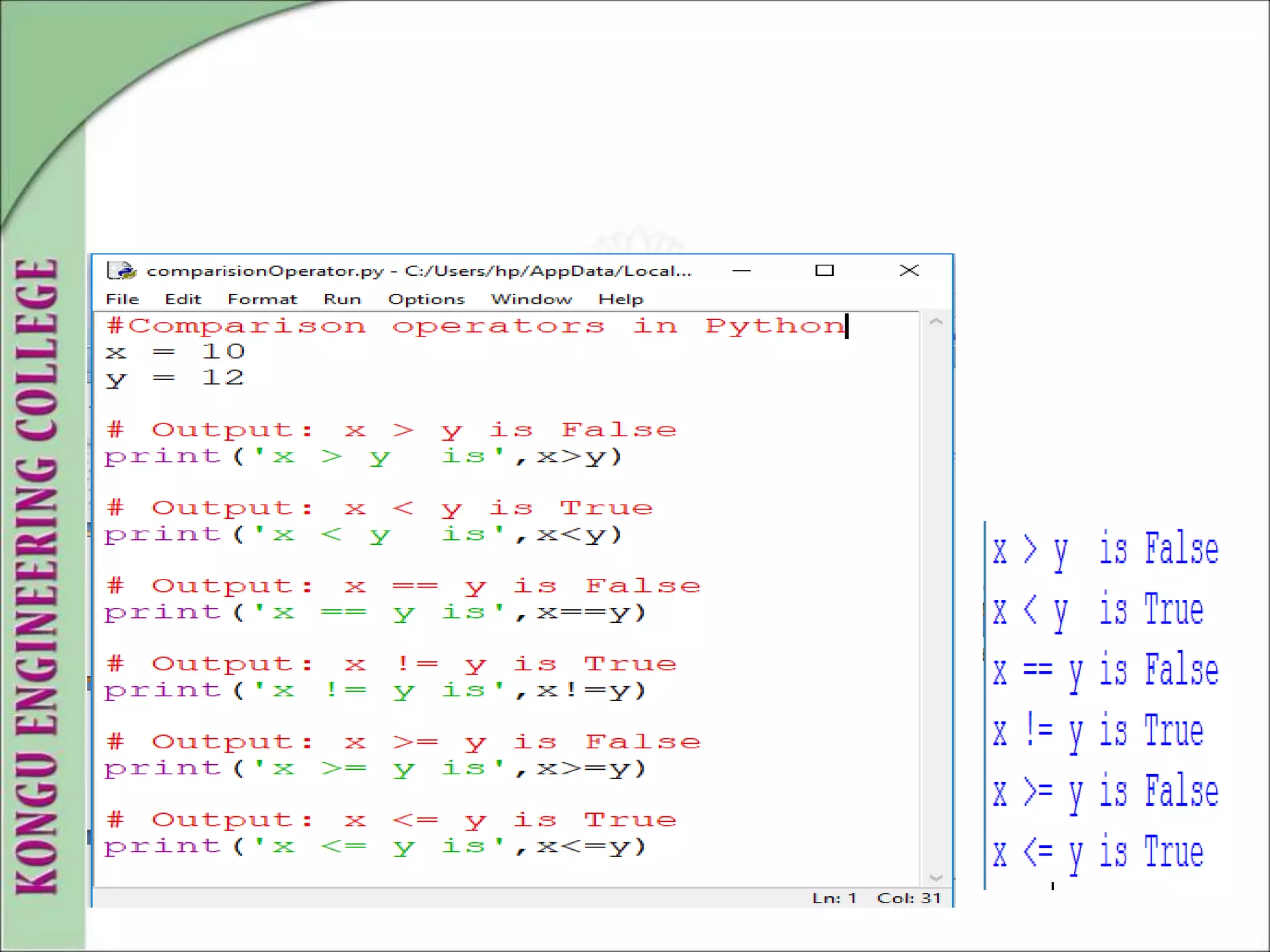Image resolution: width=1270 pixels, height=952 pixels.
Task: Open the Window menu
Action: 531,299
